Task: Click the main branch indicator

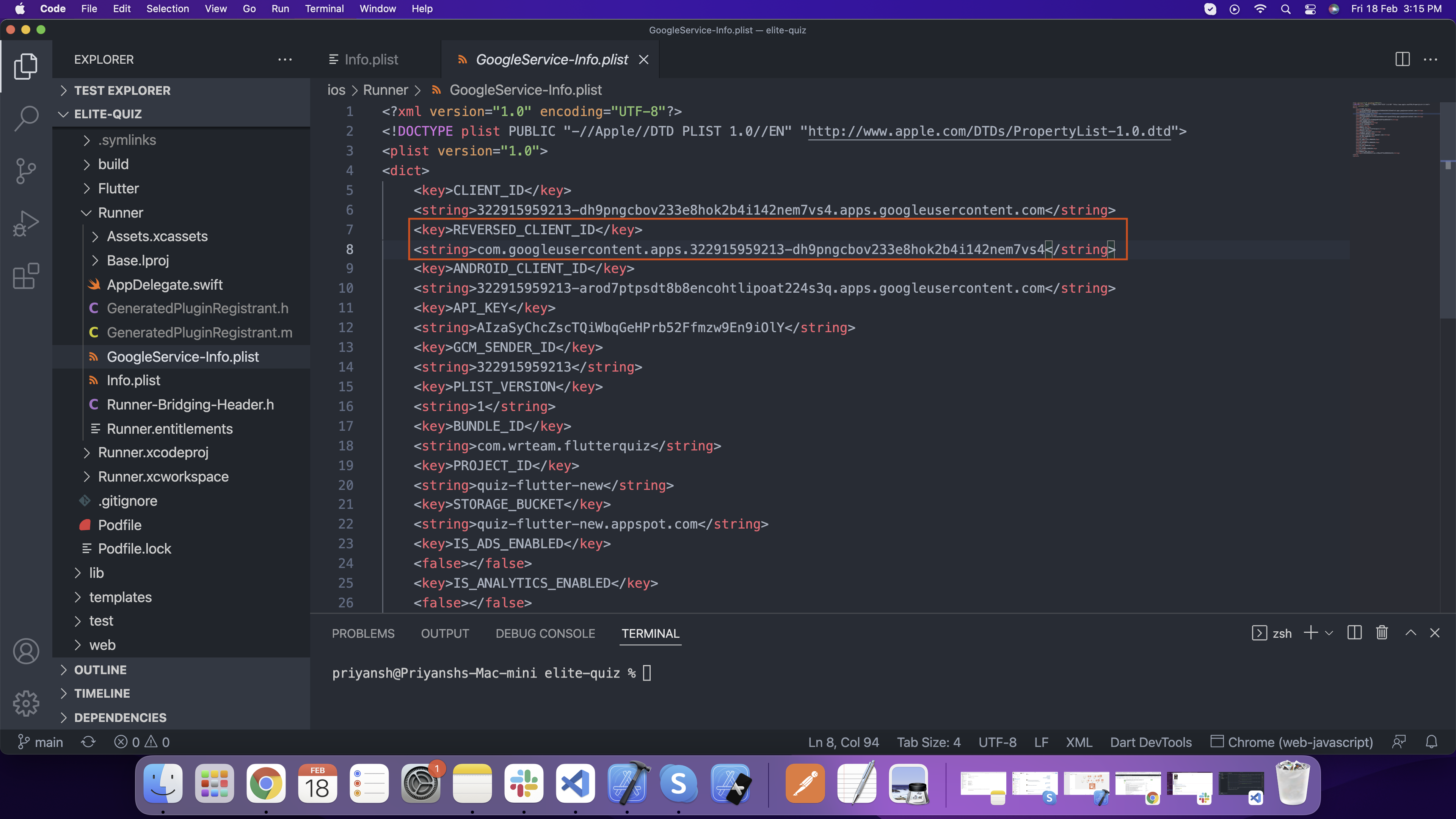Action: pos(41,742)
